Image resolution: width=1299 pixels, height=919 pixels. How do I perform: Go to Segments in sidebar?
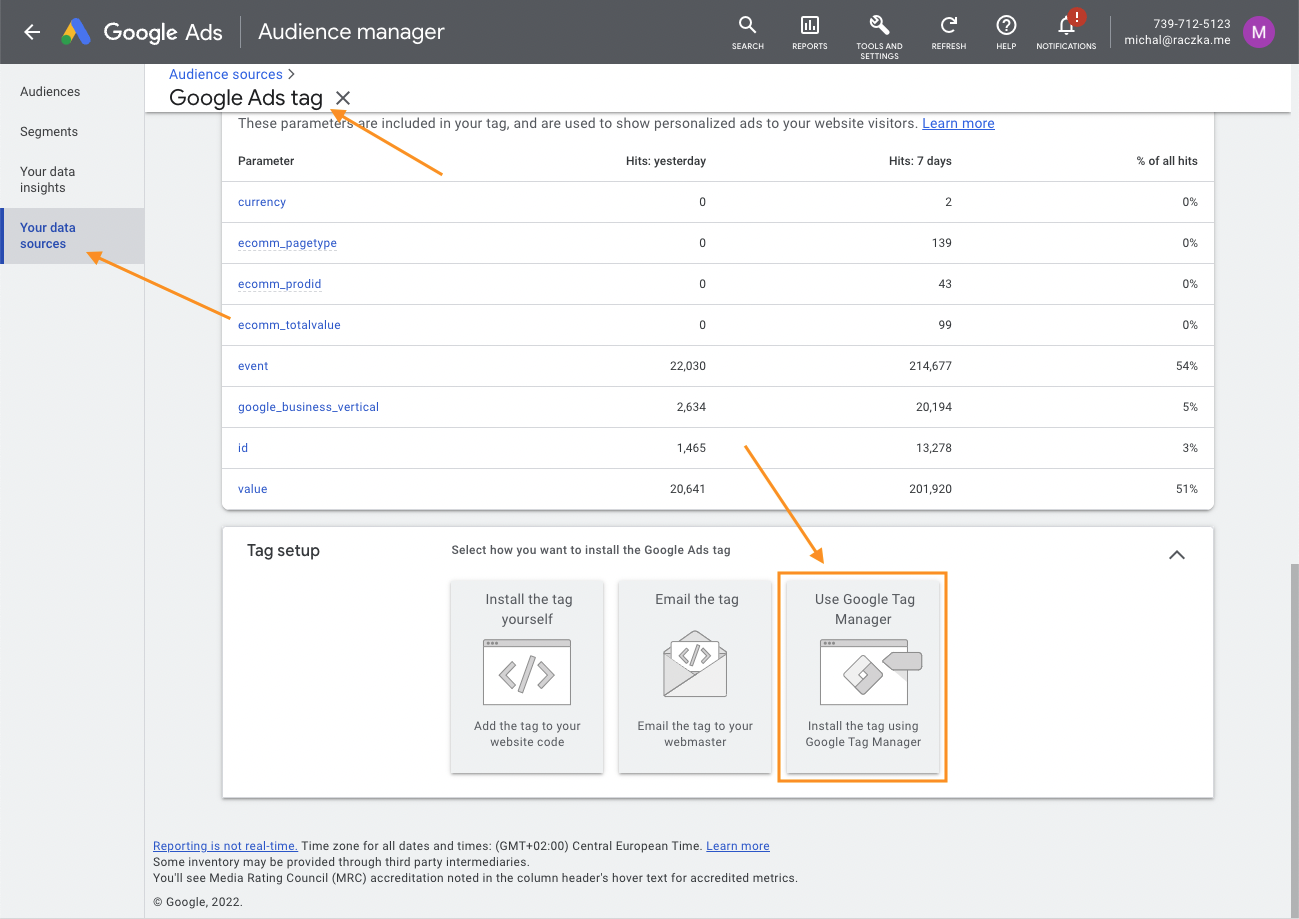(49, 131)
